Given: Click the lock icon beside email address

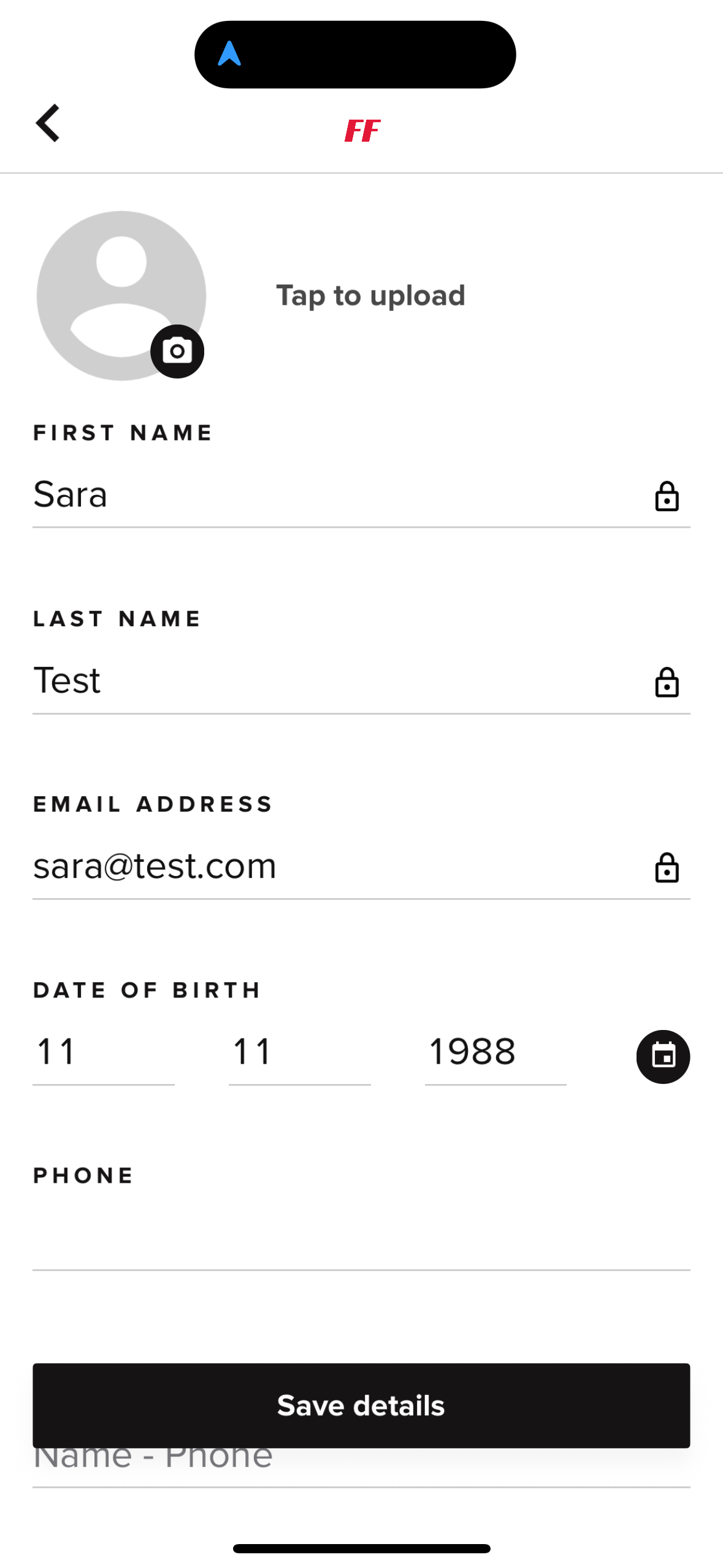Looking at the screenshot, I should (x=667, y=867).
